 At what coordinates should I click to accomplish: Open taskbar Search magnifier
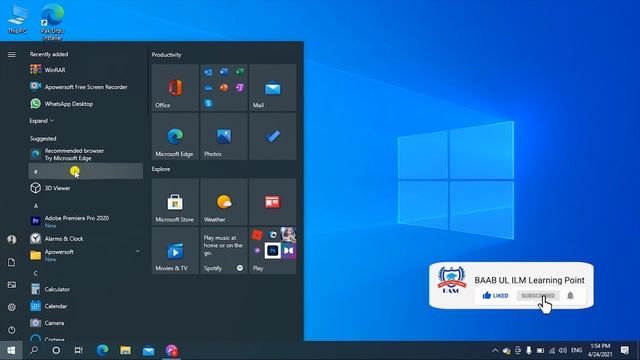coord(34,350)
